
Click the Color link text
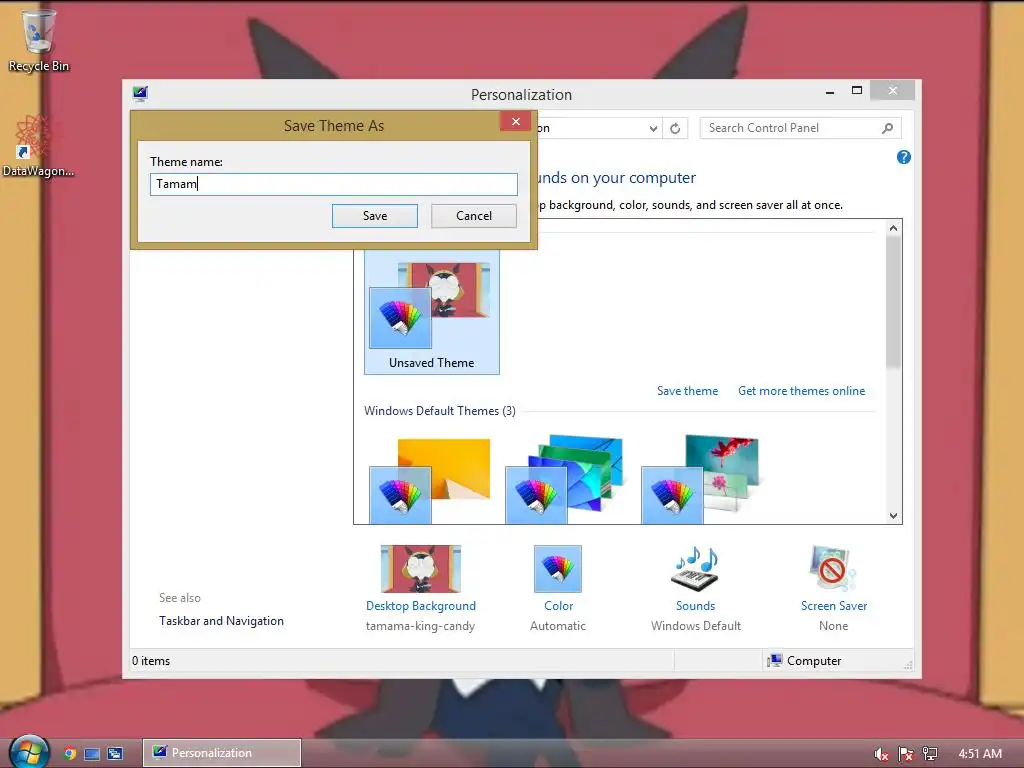(x=558, y=606)
